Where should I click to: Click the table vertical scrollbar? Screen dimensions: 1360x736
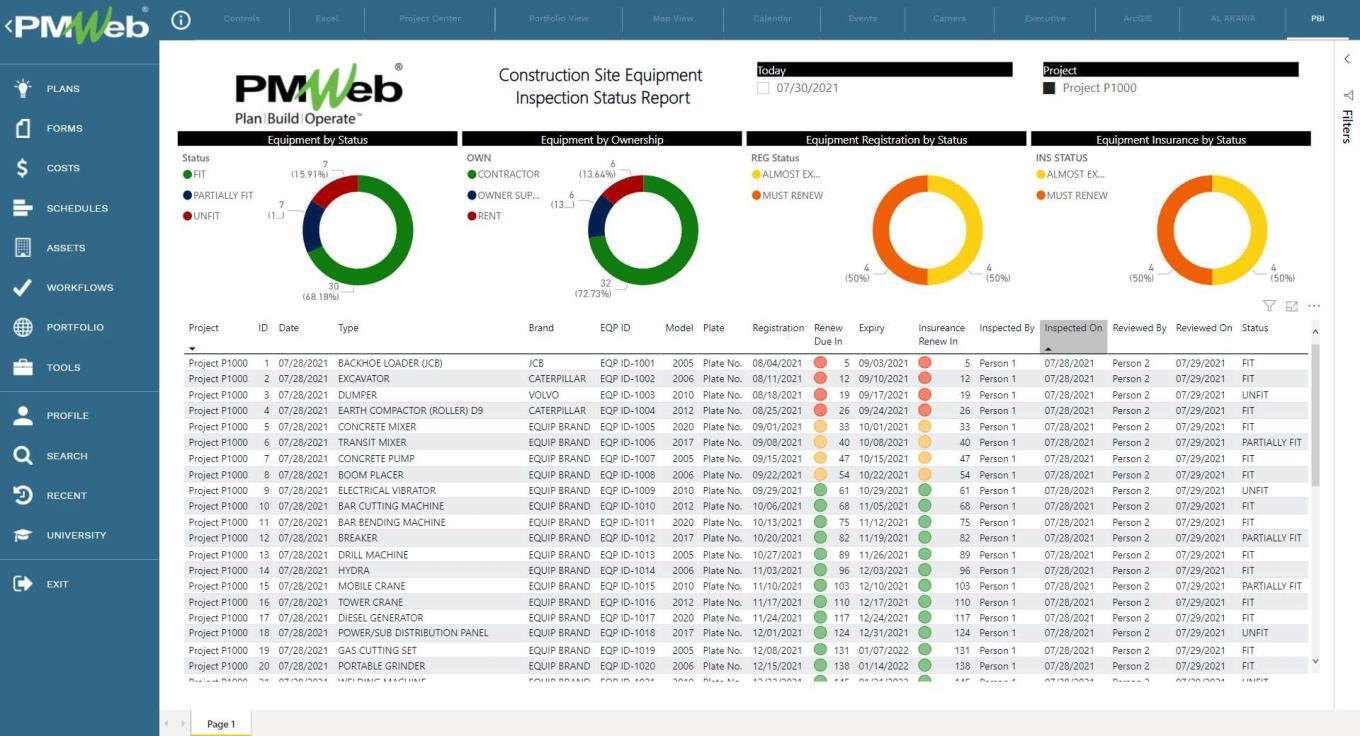1314,415
